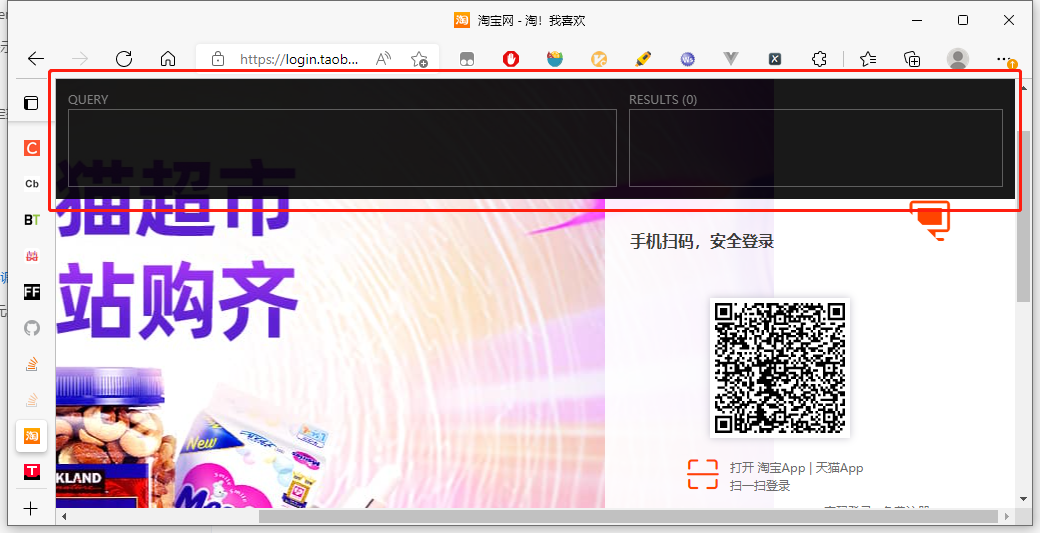1040x533 pixels.
Task: Open the browser Settings and more menu
Action: point(1005,59)
